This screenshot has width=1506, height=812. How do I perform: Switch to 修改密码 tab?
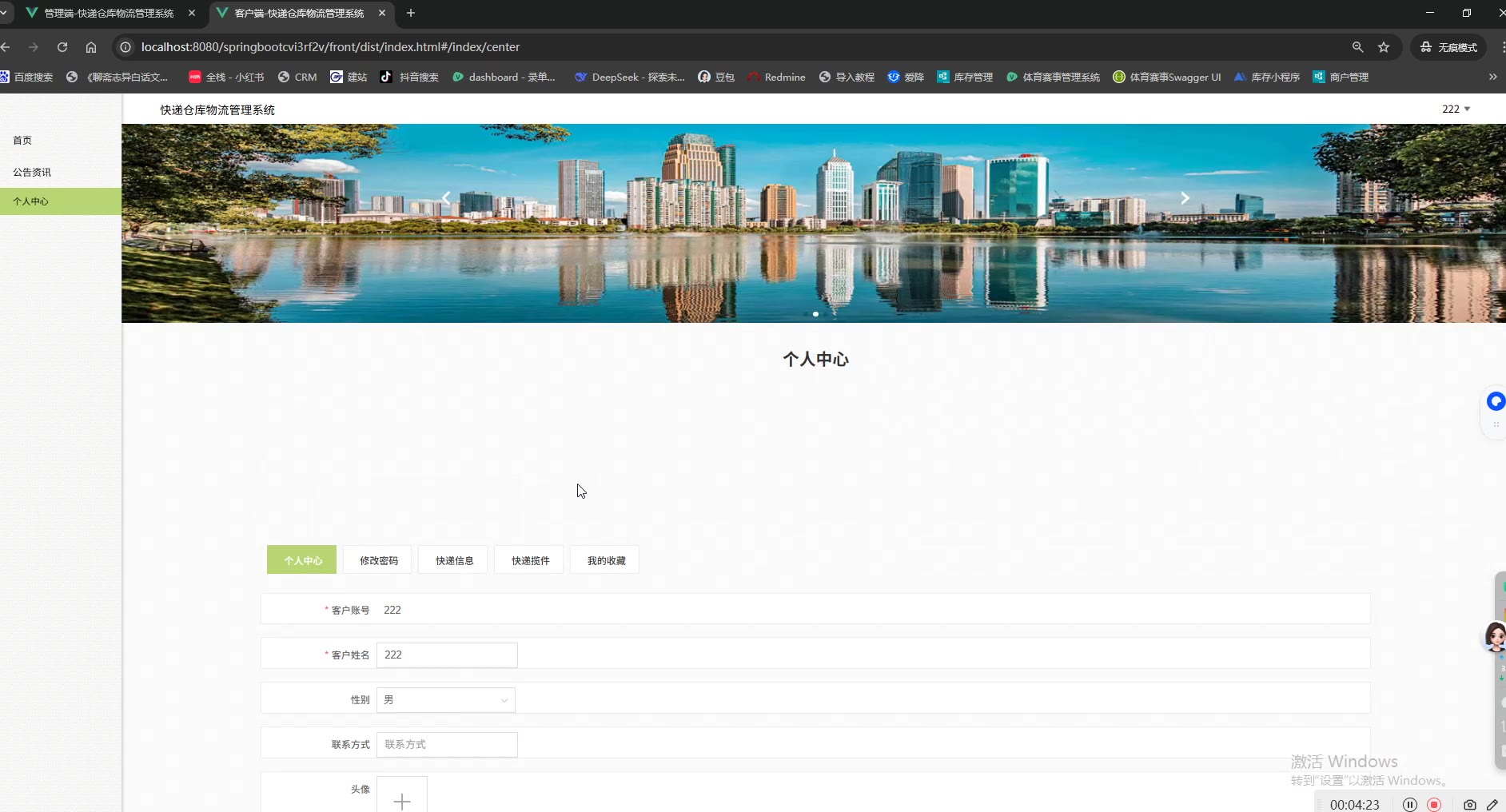pos(378,560)
